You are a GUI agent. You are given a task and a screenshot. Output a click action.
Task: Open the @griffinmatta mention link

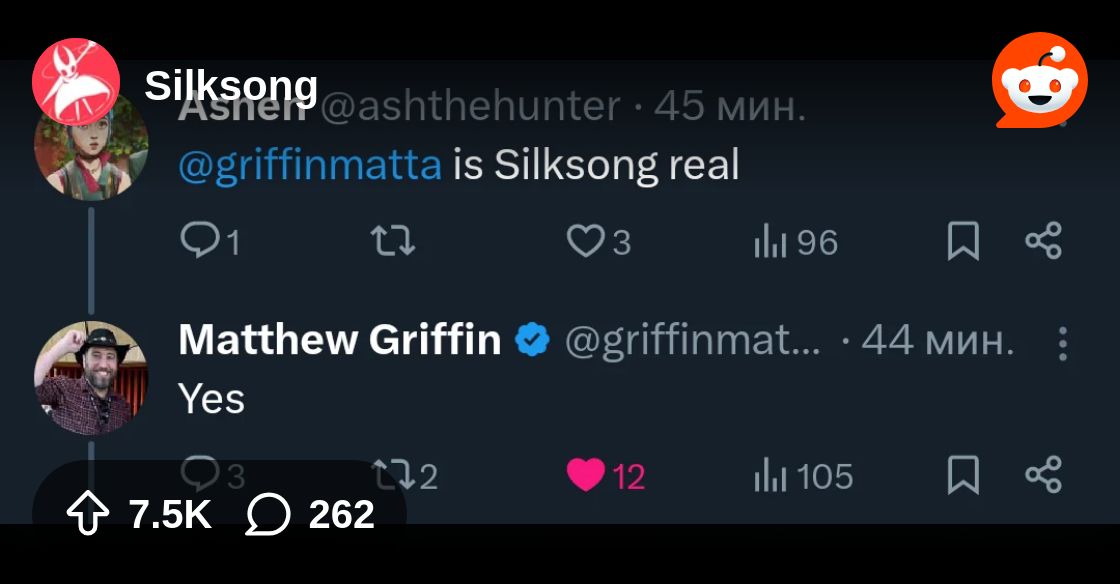(x=310, y=166)
